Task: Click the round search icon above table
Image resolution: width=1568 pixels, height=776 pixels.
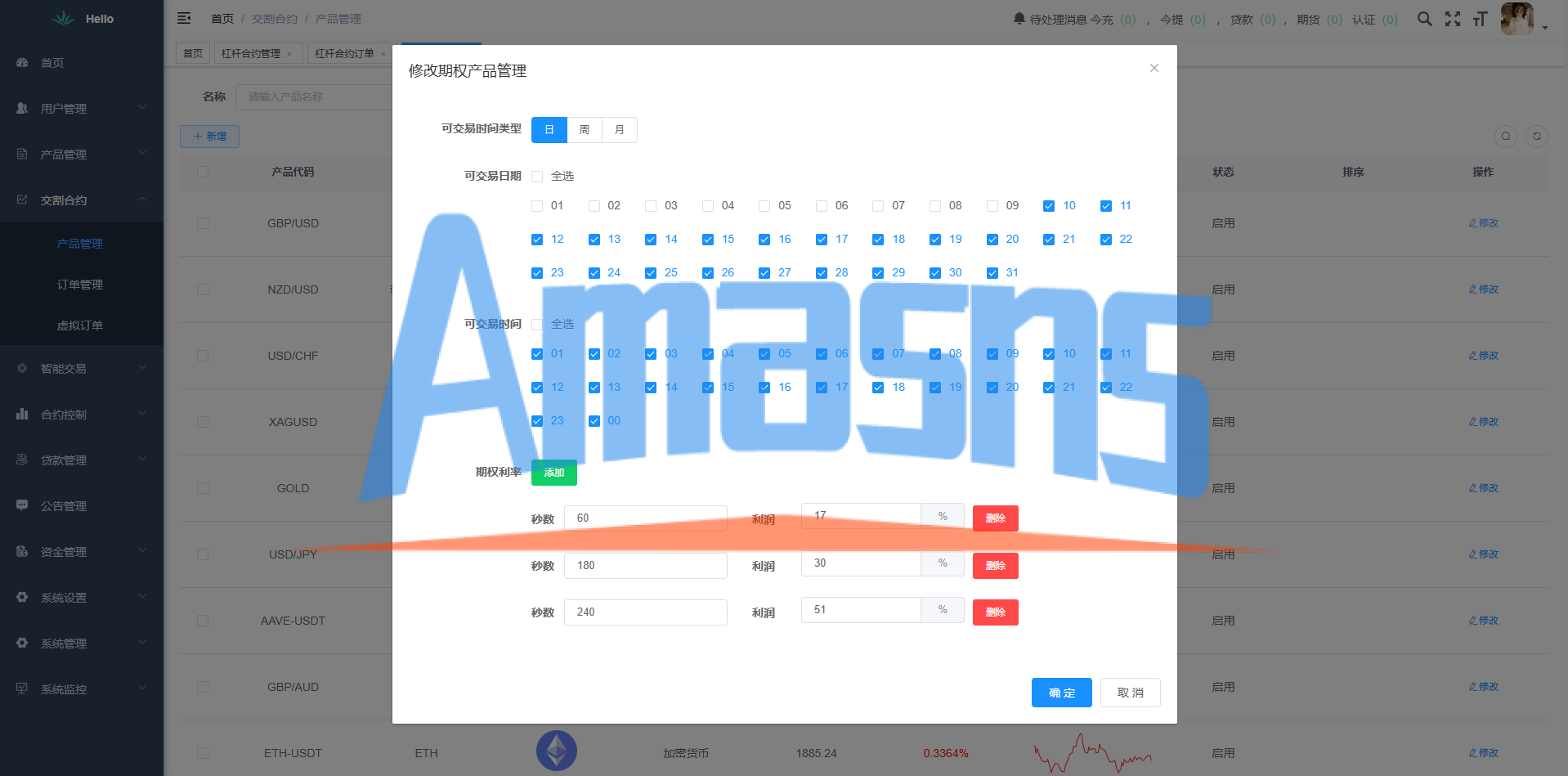Action: click(x=1506, y=137)
